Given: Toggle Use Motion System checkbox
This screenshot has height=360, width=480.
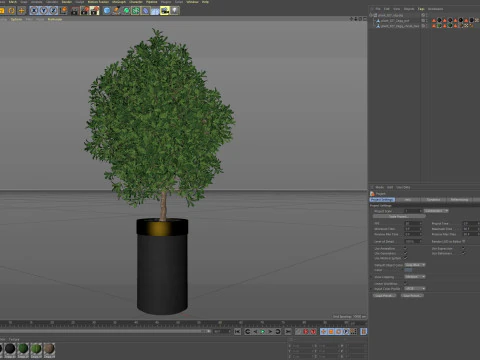Looking at the screenshot, I should (405, 258).
